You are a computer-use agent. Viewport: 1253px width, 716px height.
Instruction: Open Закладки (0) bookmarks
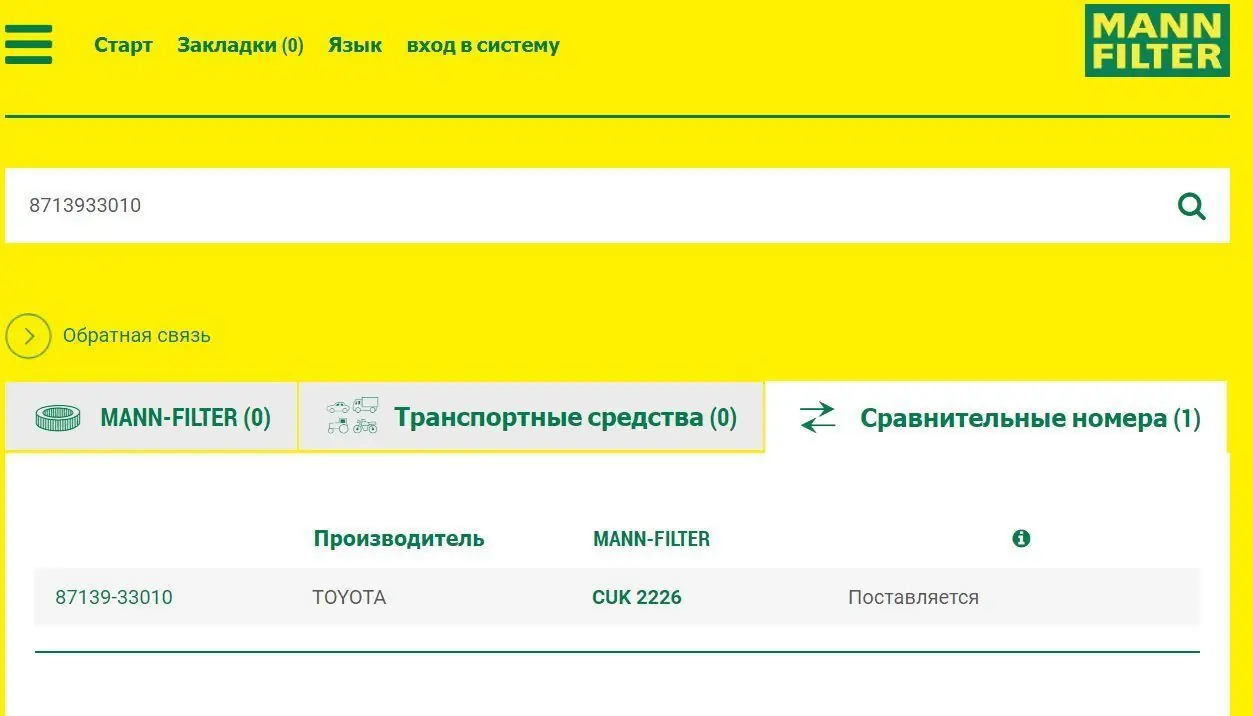click(240, 45)
